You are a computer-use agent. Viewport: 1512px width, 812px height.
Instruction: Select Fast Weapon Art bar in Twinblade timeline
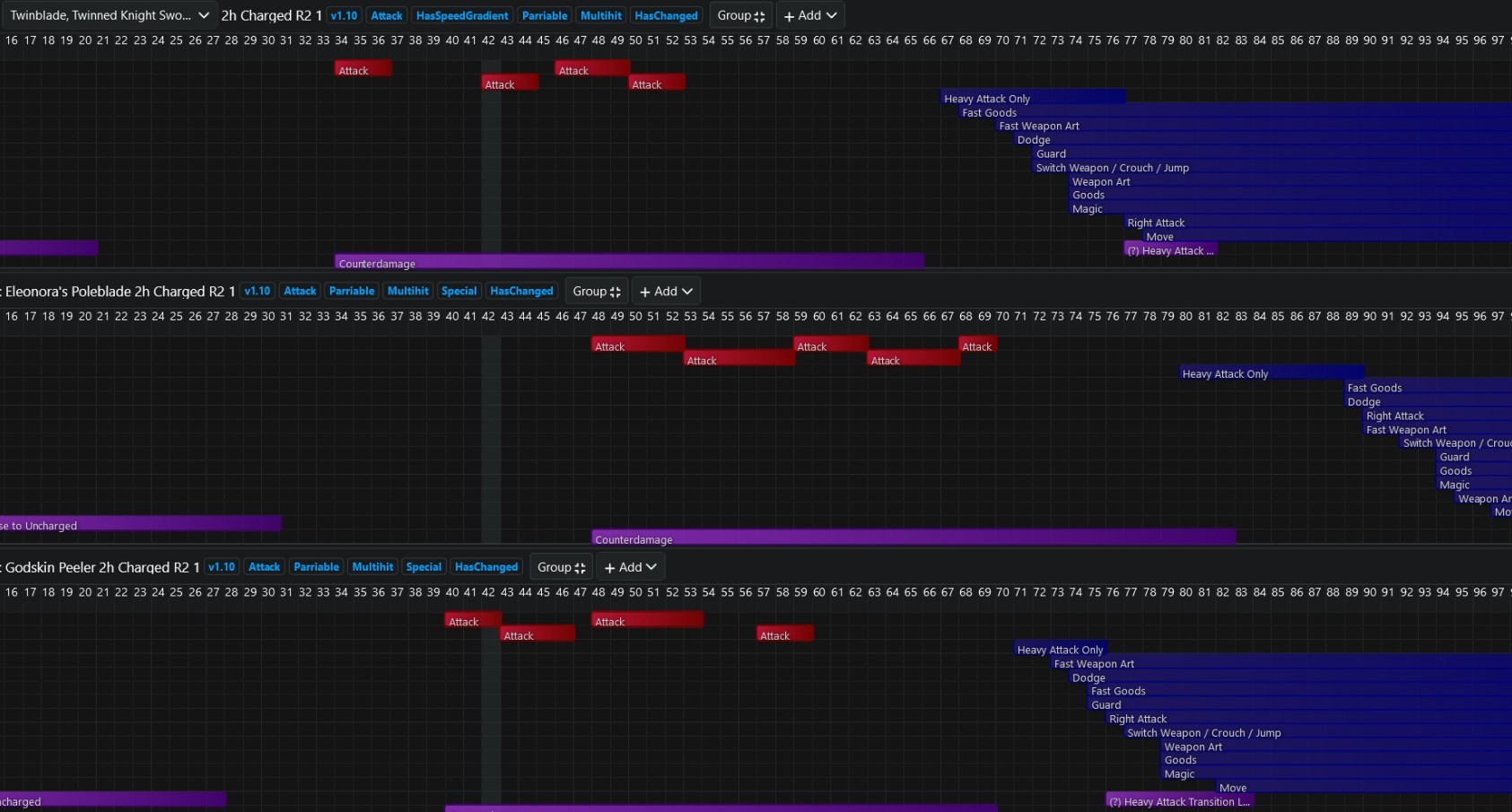(1254, 126)
